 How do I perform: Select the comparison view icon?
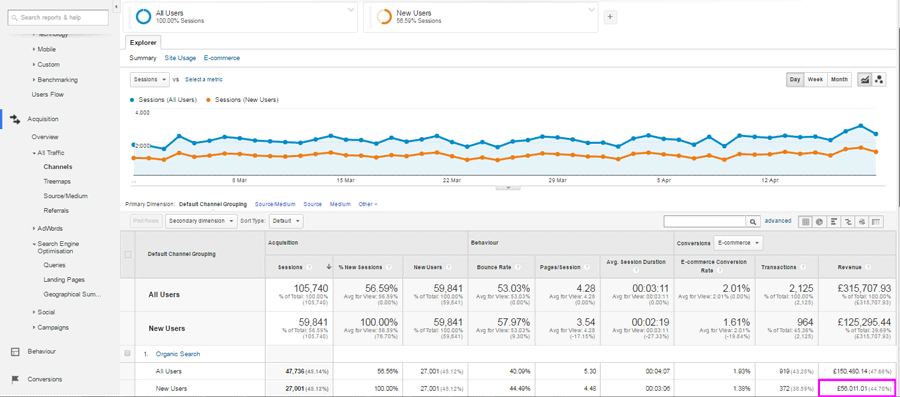[848, 221]
